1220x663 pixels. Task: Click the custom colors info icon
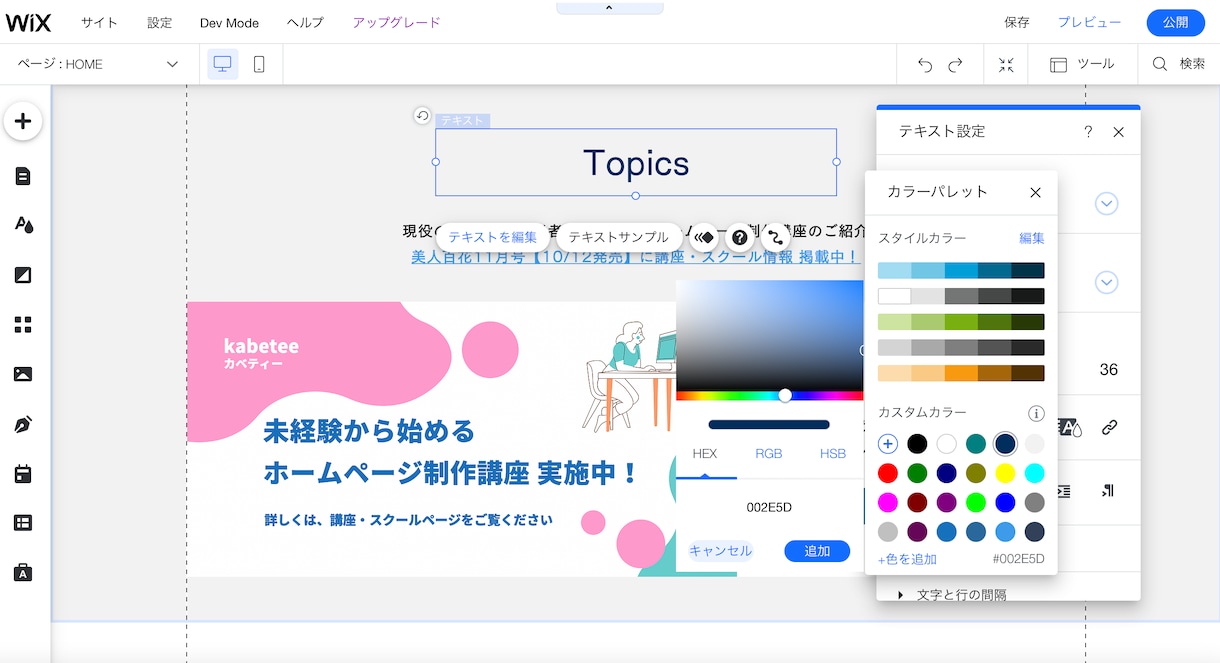tap(1036, 413)
